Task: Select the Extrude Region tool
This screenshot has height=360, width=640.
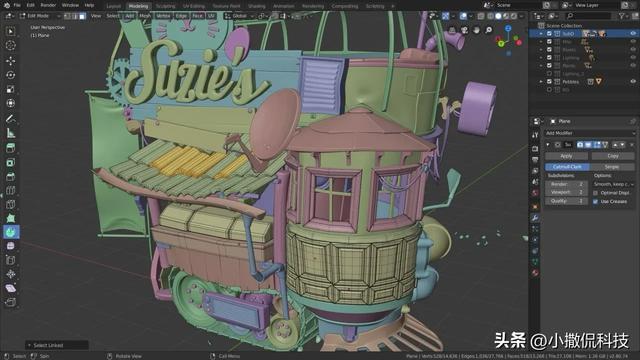Action: [x=11, y=148]
